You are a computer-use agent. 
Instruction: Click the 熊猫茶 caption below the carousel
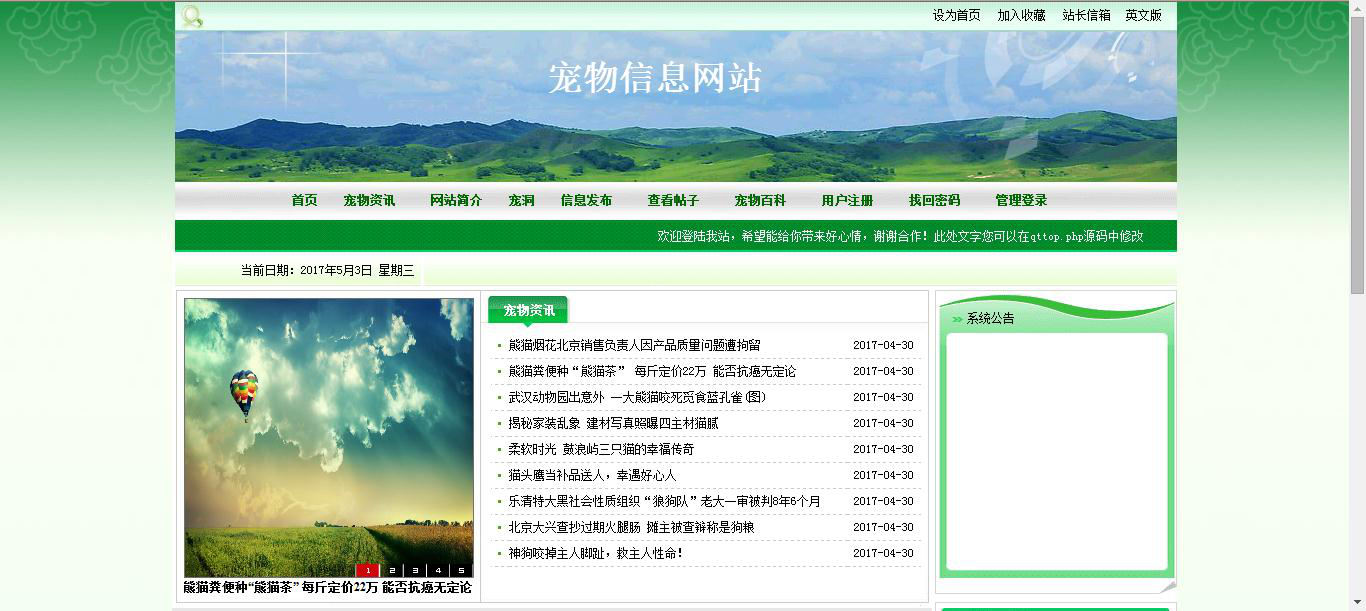[328, 589]
